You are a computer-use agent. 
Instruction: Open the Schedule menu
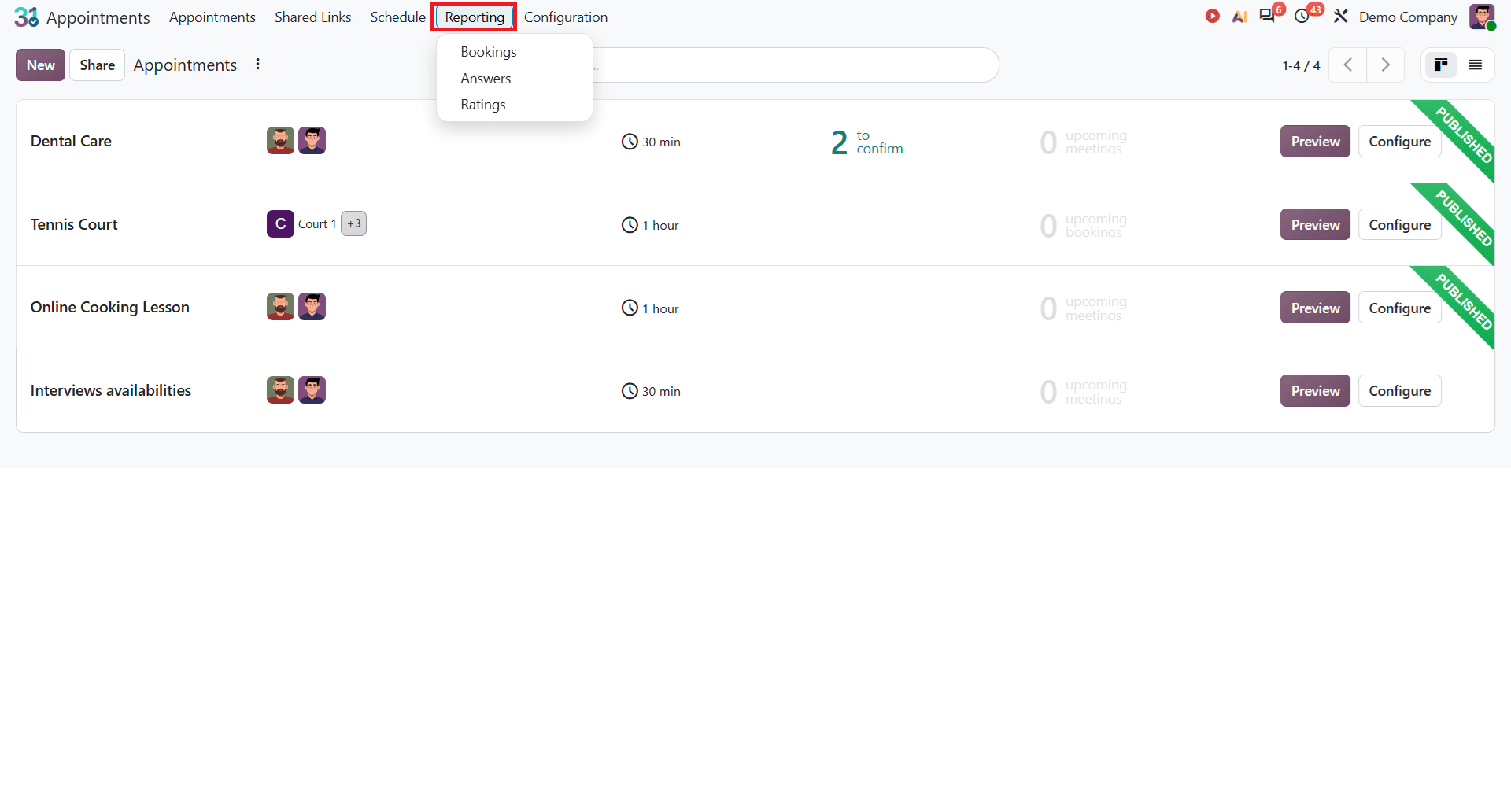click(x=397, y=17)
